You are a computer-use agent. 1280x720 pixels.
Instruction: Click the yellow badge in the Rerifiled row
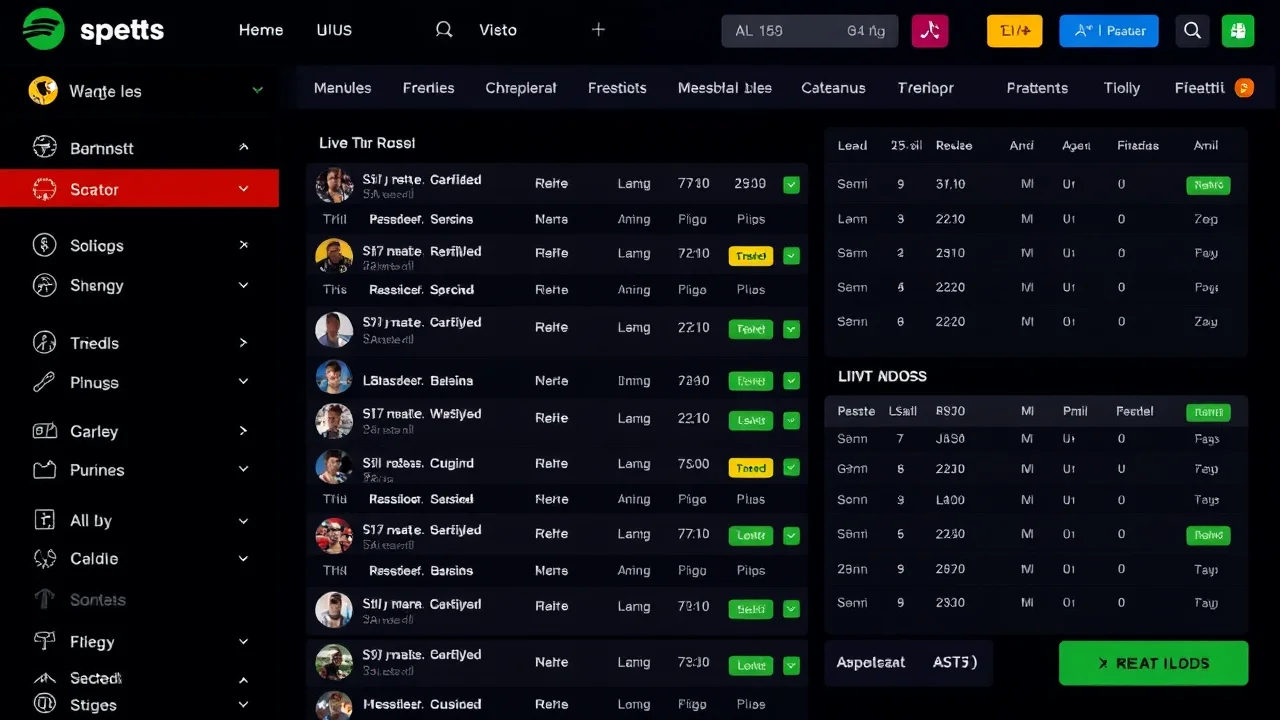coord(751,256)
